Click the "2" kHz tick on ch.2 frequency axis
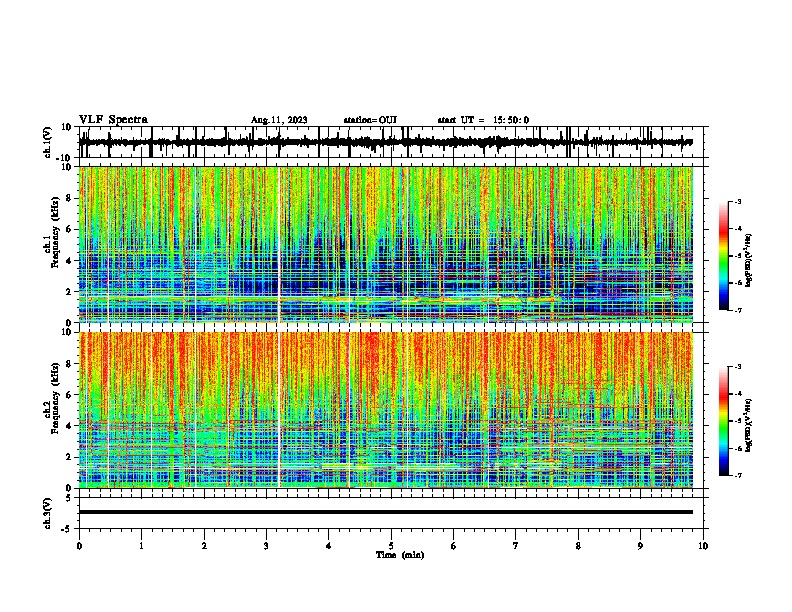Viewport: 792px width, 612px height. (x=70, y=457)
